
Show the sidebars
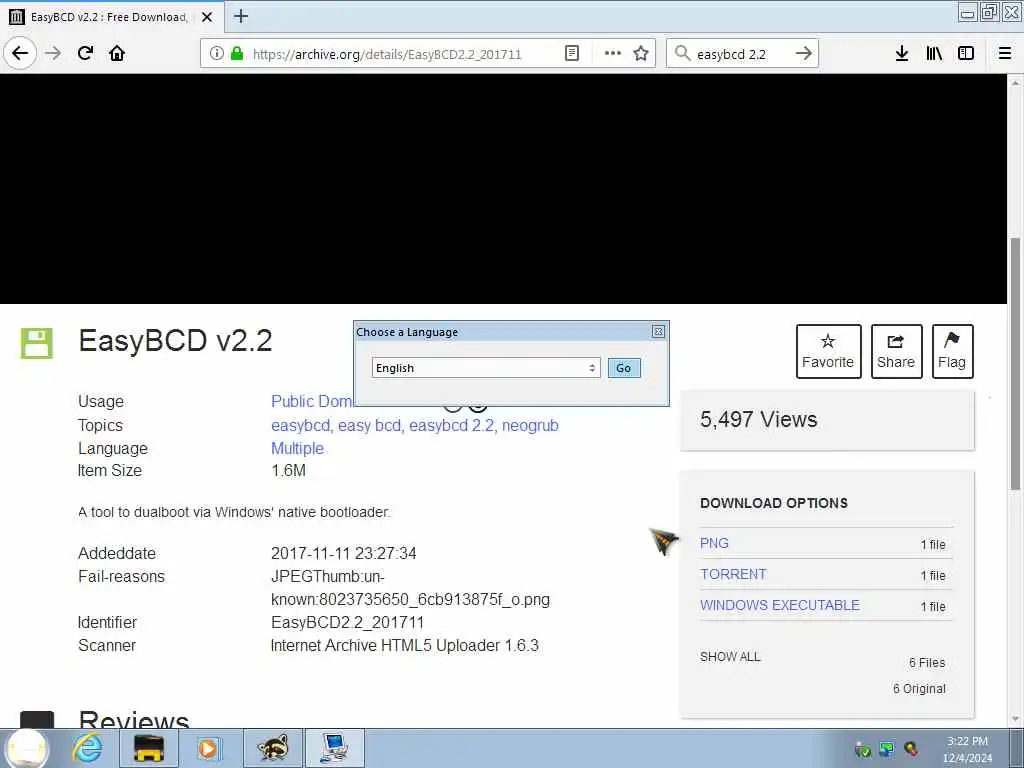pos(966,54)
